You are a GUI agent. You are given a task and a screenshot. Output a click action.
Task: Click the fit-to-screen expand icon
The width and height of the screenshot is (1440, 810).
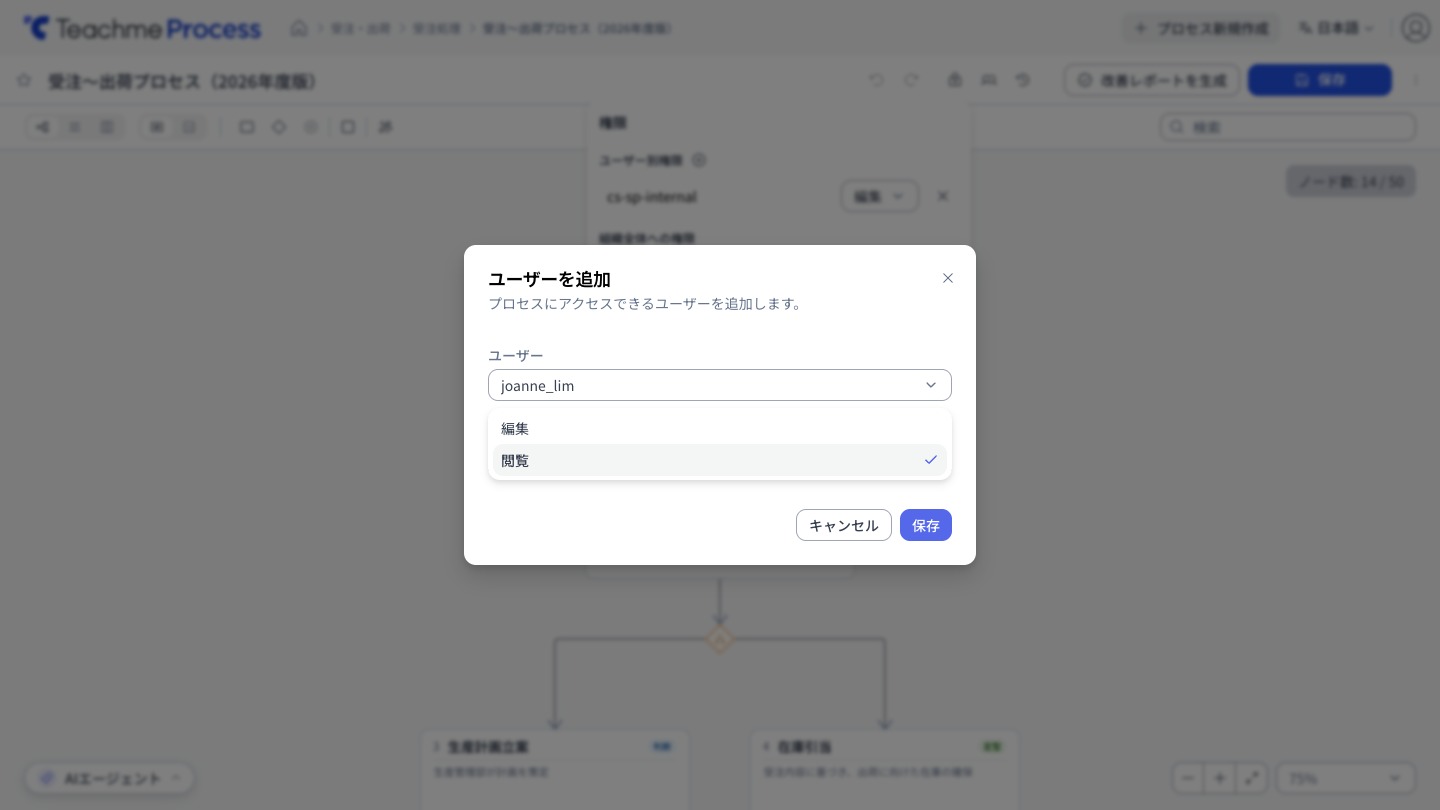(1252, 778)
